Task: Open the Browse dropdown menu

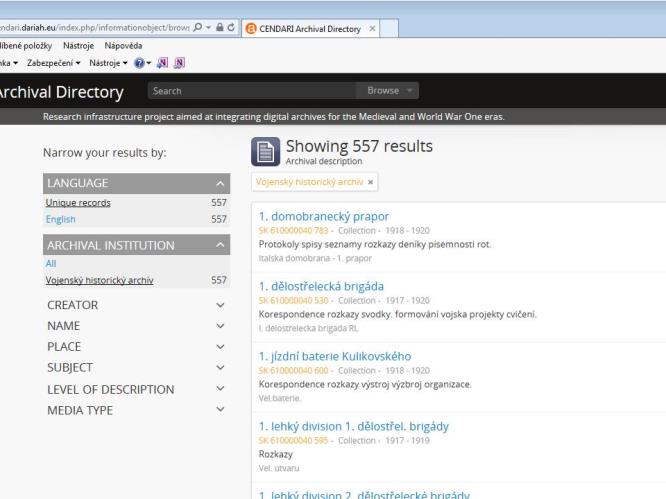Action: point(389,91)
